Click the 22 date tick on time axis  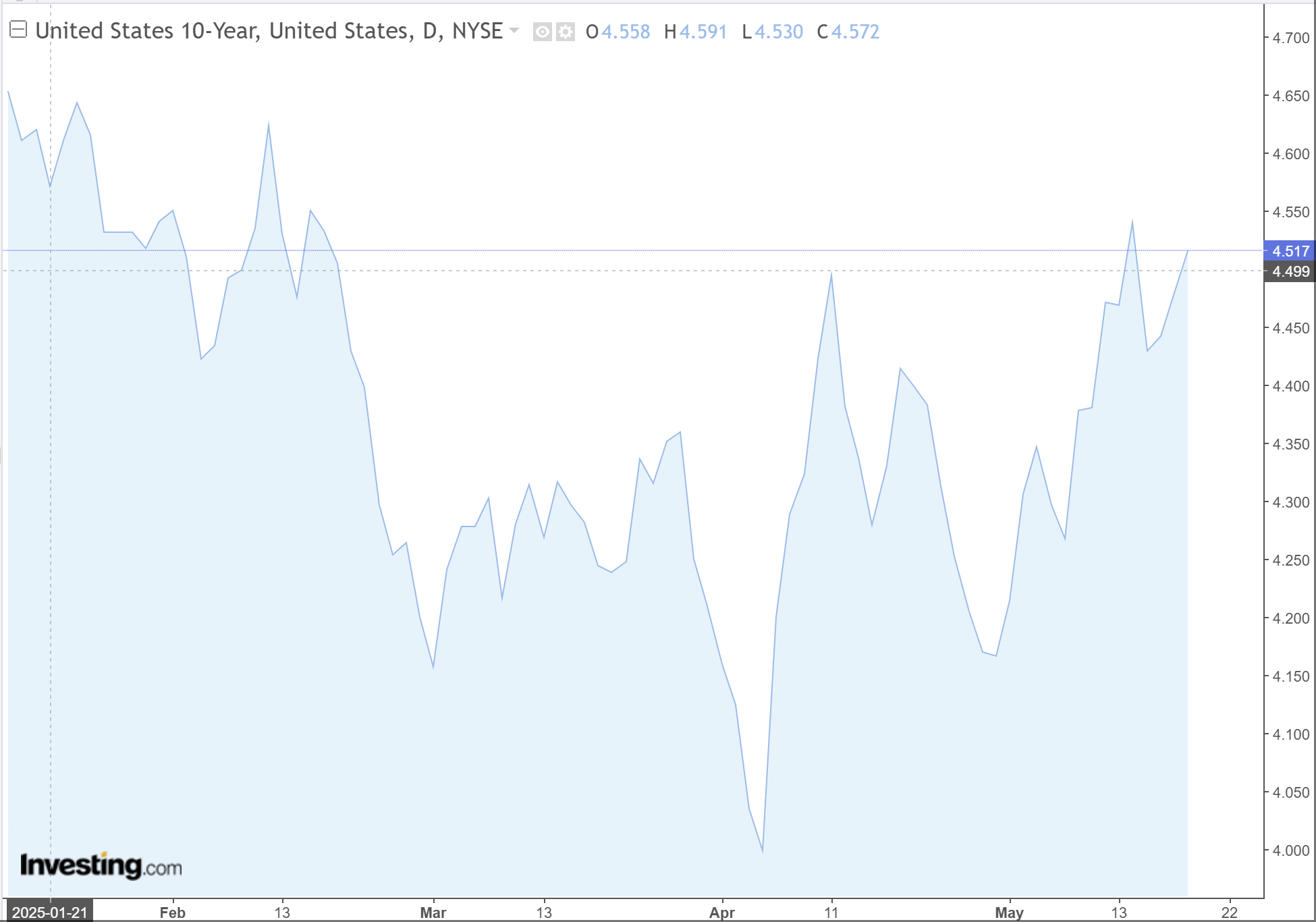1229,913
